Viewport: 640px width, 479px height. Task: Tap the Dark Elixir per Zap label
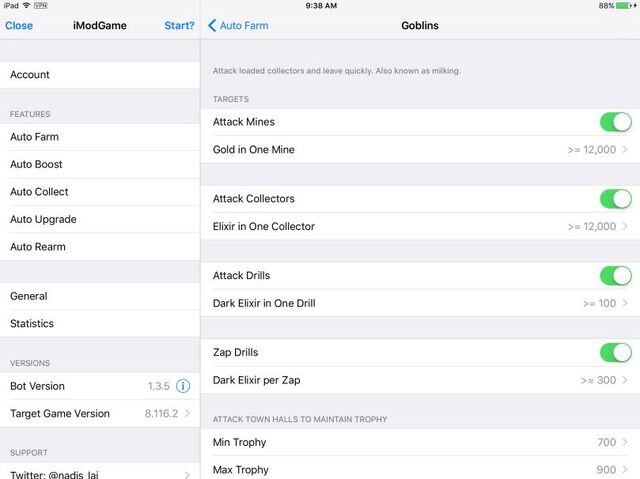[x=256, y=380]
